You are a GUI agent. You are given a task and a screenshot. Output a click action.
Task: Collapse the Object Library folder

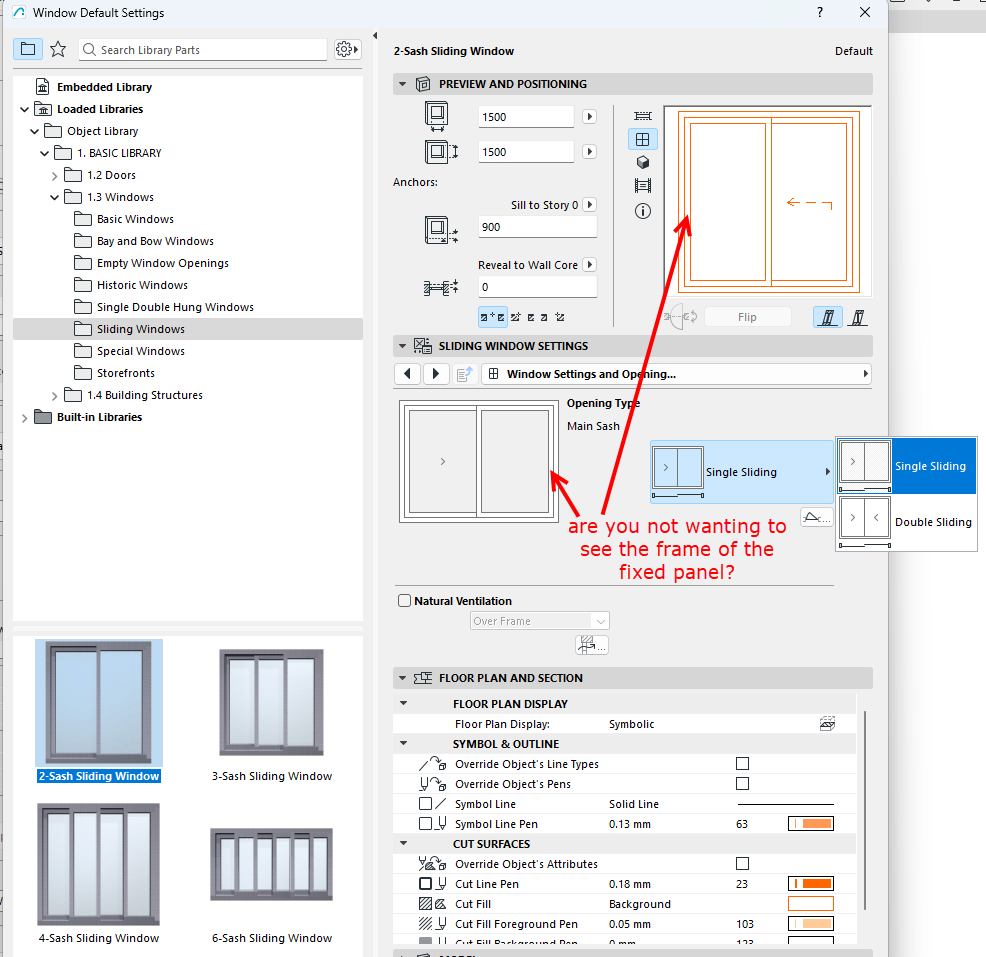34,131
